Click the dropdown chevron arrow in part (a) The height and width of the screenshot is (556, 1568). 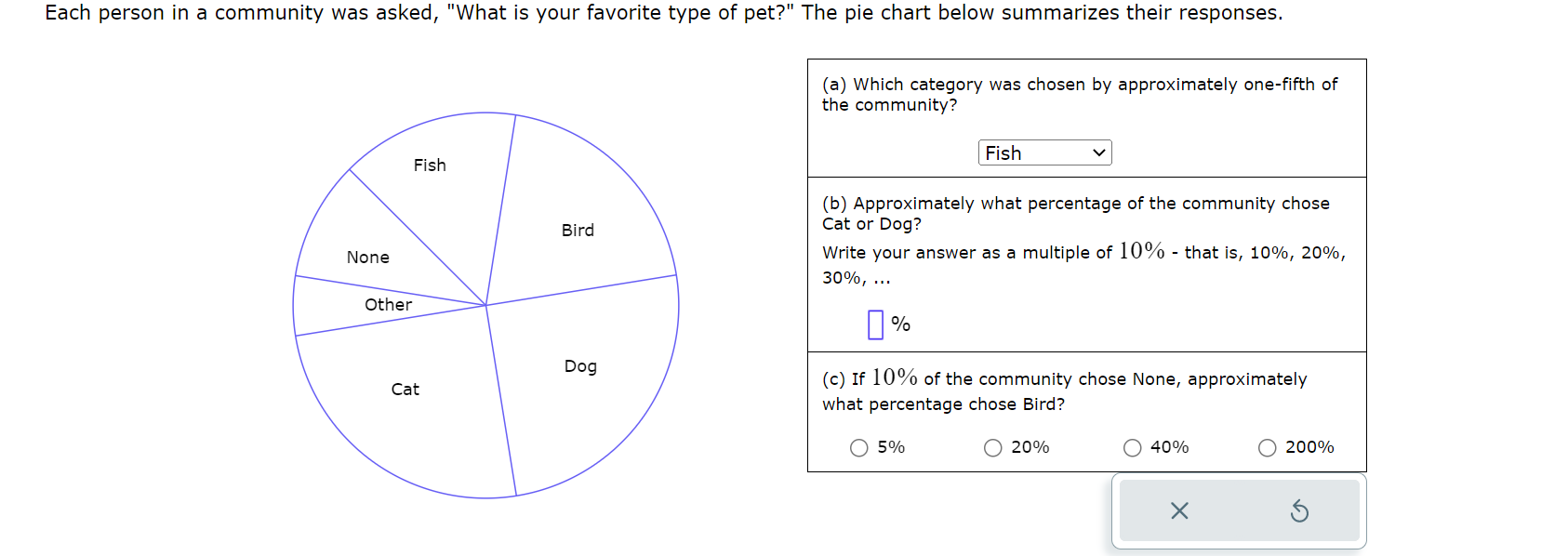point(1098,152)
